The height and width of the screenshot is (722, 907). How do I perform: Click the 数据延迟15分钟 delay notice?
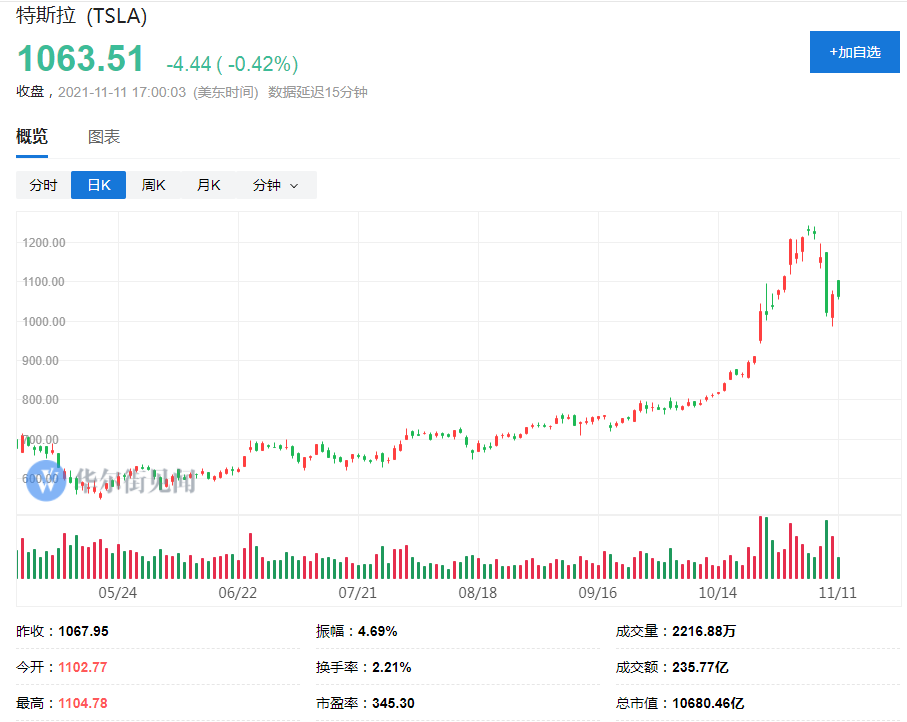(x=318, y=93)
